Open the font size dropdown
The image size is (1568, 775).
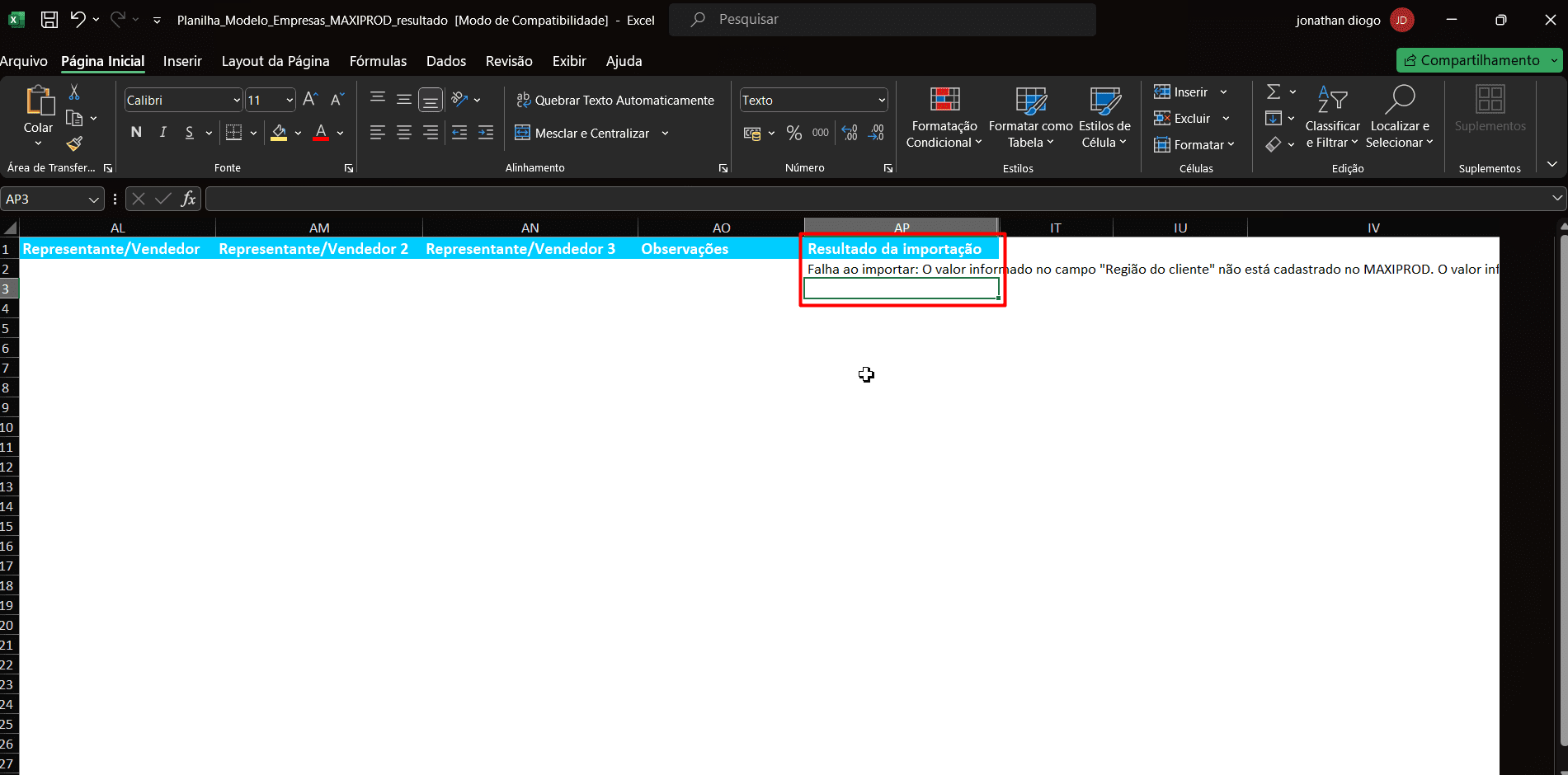pos(290,101)
